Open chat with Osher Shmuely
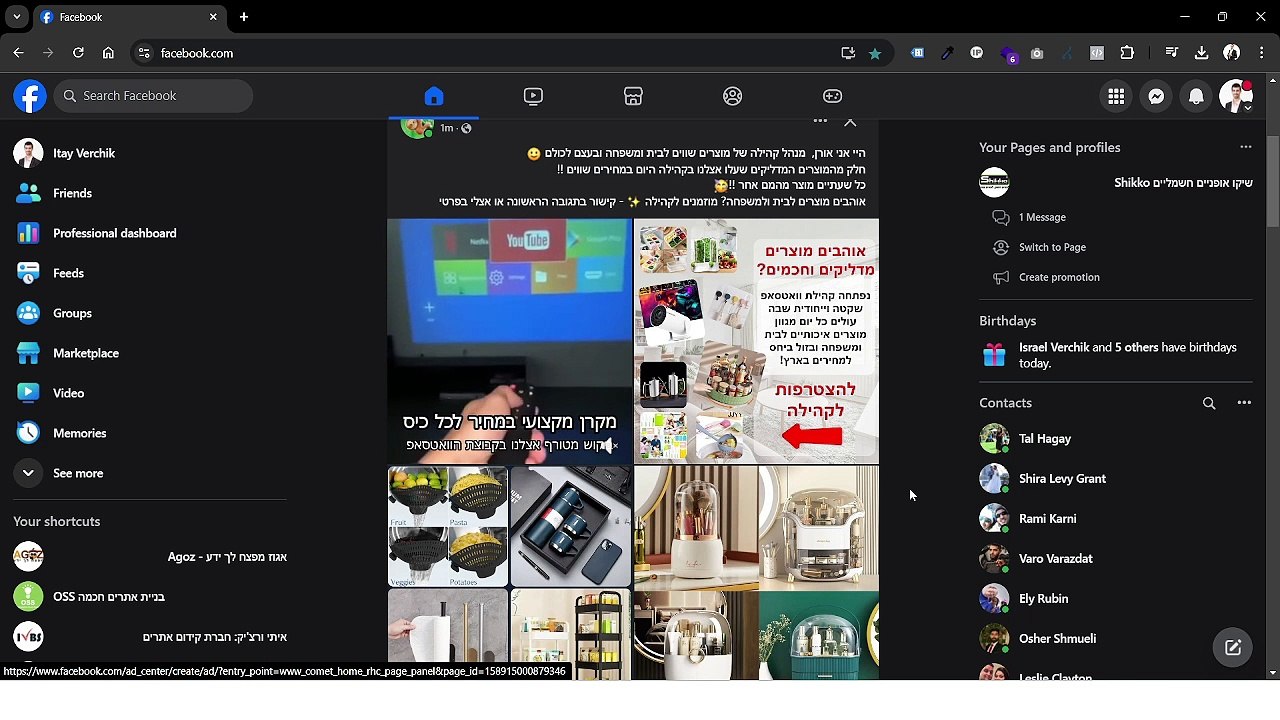 pyautogui.click(x=1116, y=639)
